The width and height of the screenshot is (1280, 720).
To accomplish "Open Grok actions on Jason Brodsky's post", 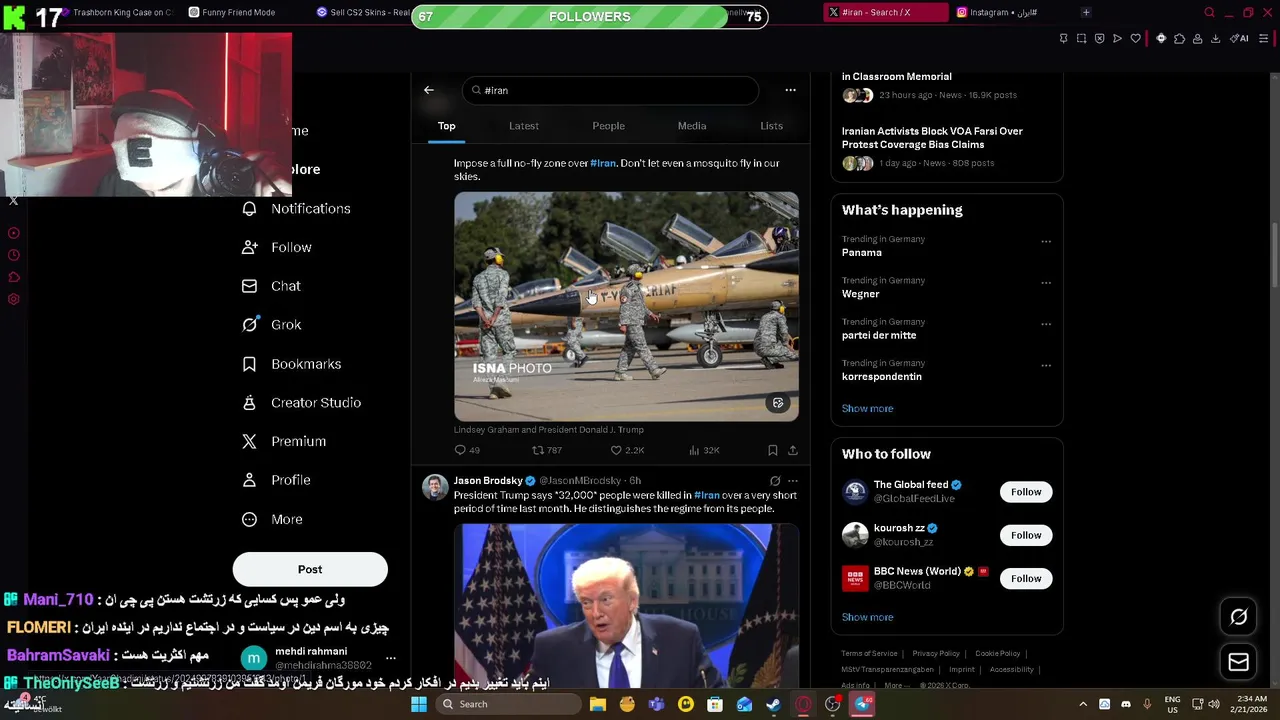I will 774,481.
